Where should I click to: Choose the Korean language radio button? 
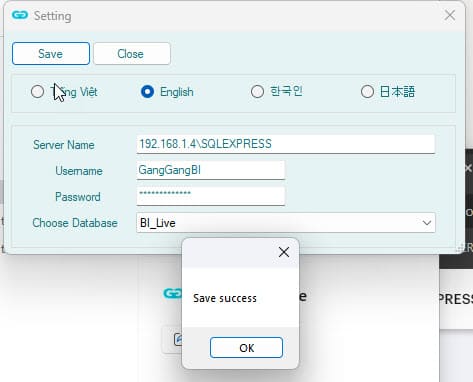[x=257, y=91]
